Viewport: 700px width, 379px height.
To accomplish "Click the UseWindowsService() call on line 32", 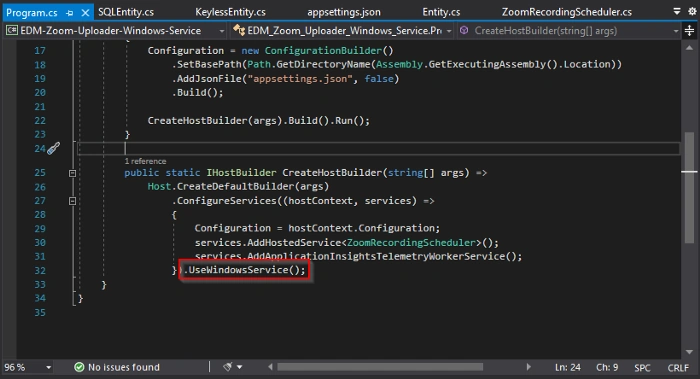I will pyautogui.click(x=245, y=270).
